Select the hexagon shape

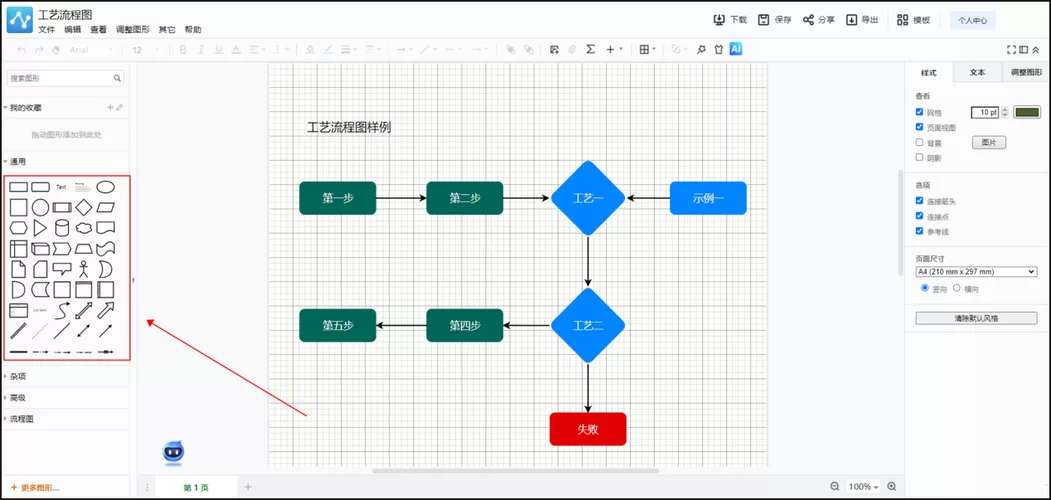pos(19,228)
